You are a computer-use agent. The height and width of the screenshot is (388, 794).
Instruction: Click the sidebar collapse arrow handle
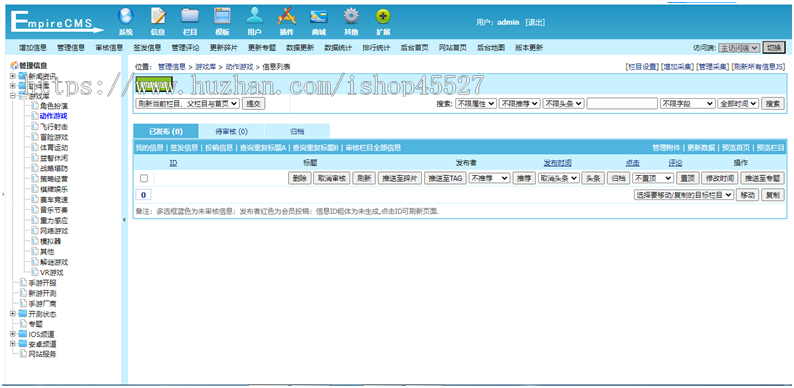pos(124,219)
